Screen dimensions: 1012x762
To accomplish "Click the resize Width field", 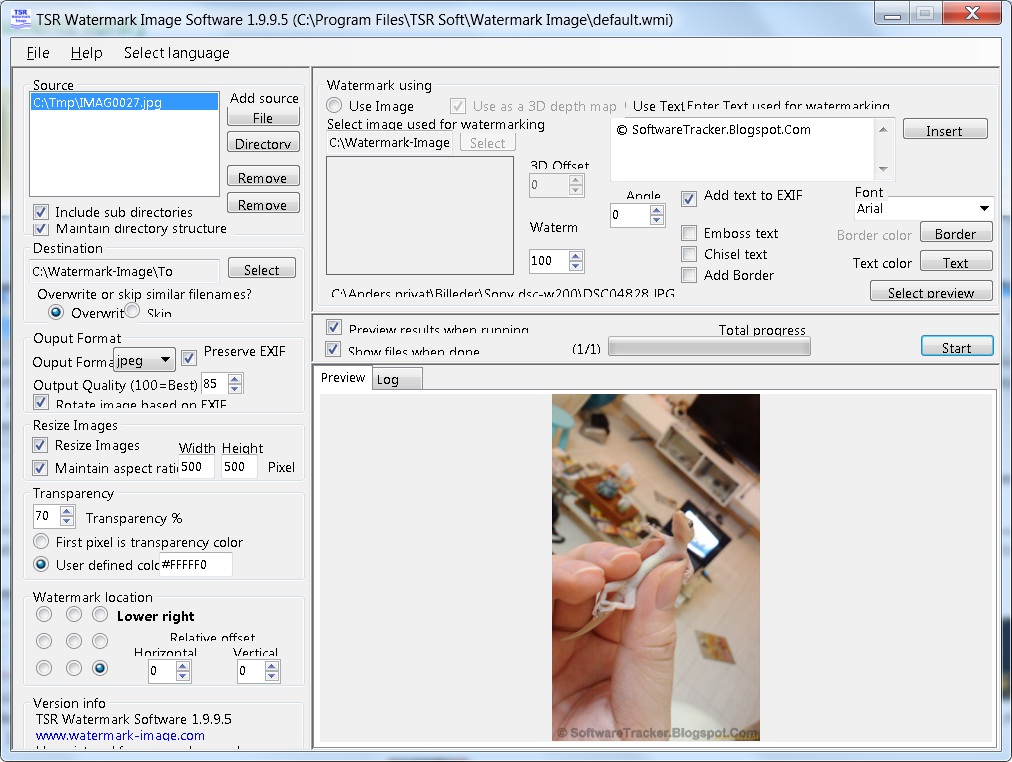I will tap(196, 466).
